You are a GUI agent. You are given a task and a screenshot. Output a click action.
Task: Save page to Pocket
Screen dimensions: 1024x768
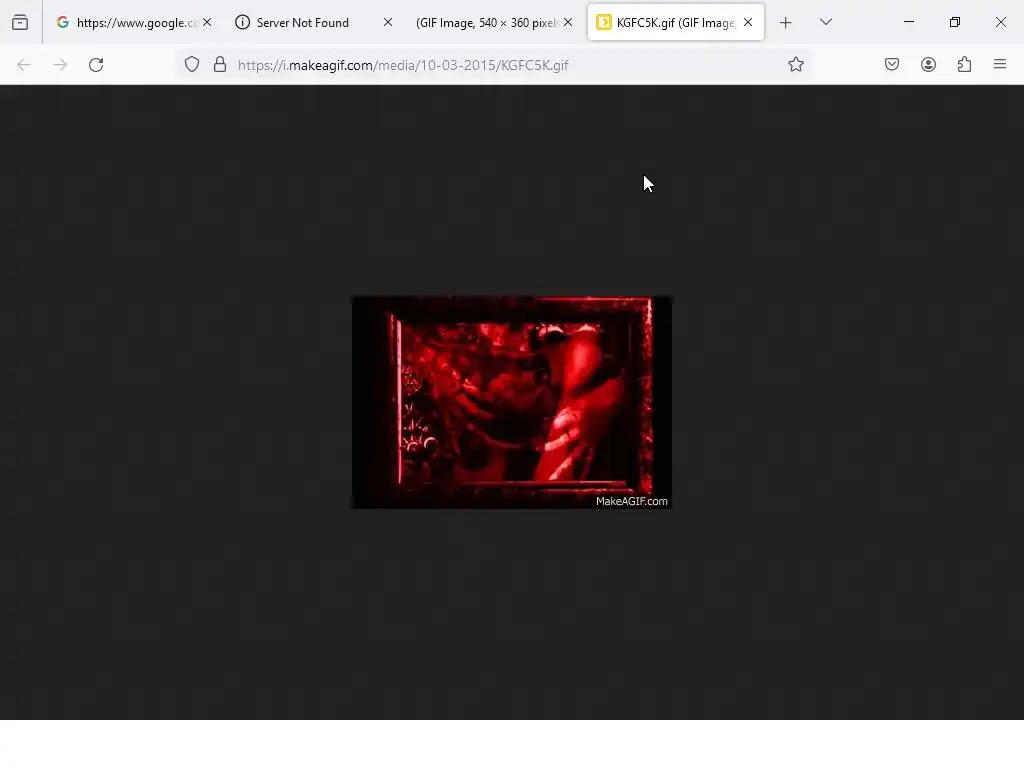coord(892,65)
